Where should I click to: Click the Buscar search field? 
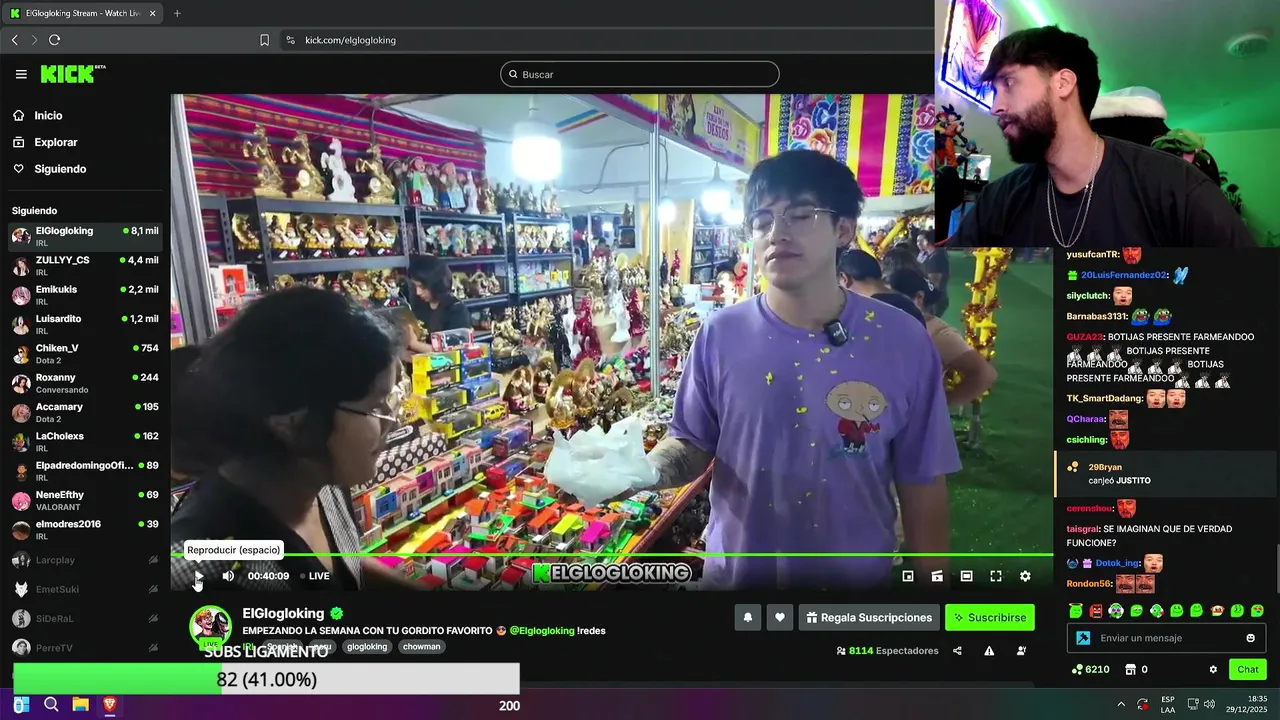tap(640, 74)
